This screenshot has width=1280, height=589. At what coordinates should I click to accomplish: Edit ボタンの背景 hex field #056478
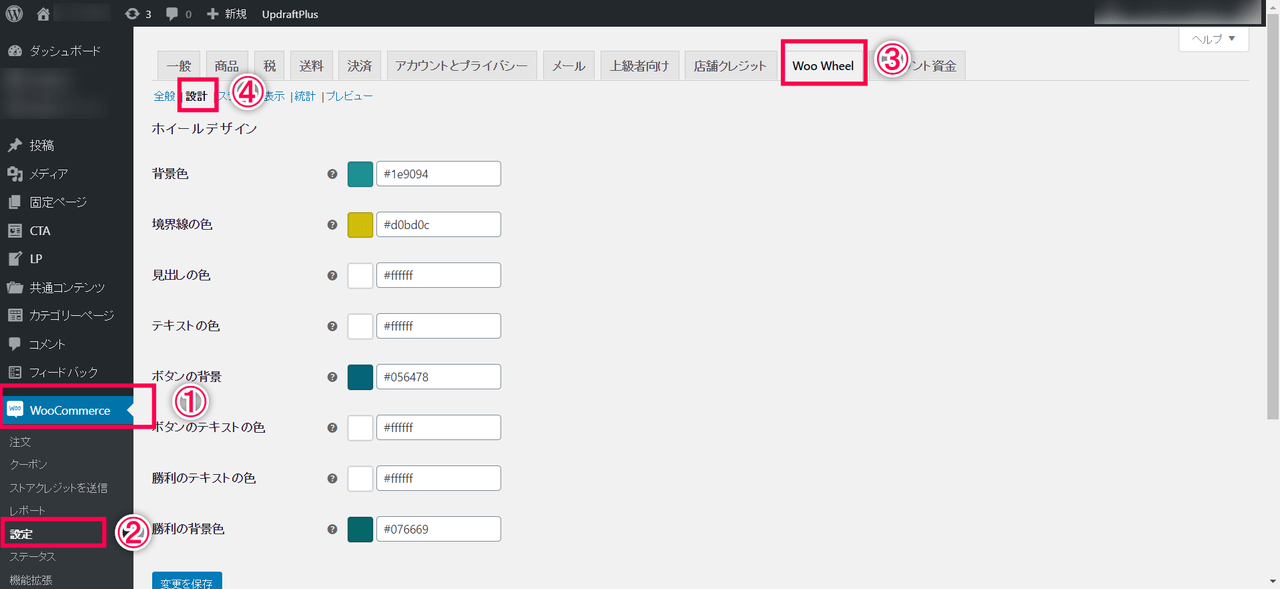pos(439,377)
